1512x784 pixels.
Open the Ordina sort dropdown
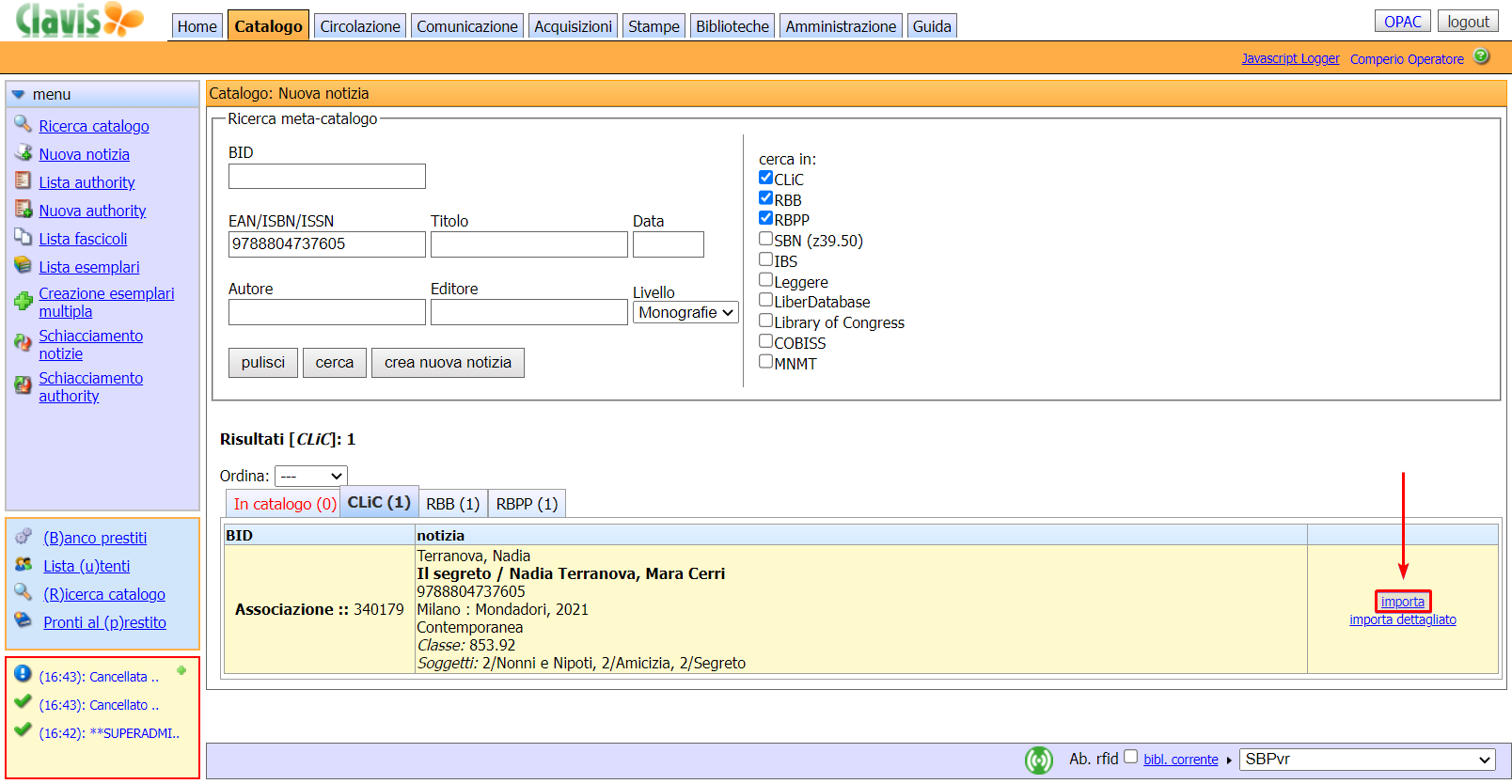tap(311, 477)
